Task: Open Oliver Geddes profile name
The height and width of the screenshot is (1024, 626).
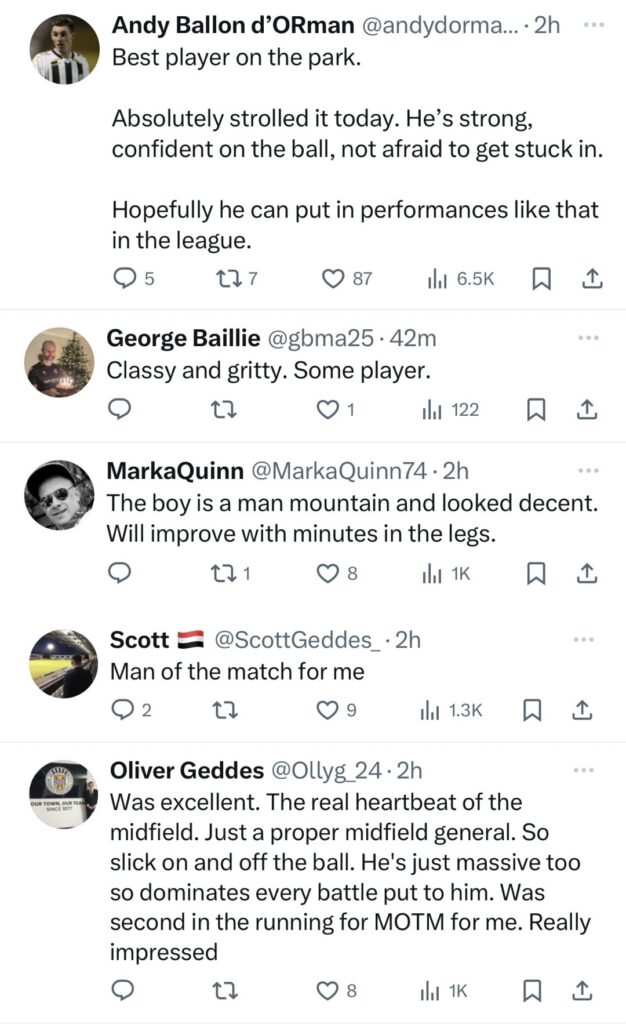Action: pos(185,770)
